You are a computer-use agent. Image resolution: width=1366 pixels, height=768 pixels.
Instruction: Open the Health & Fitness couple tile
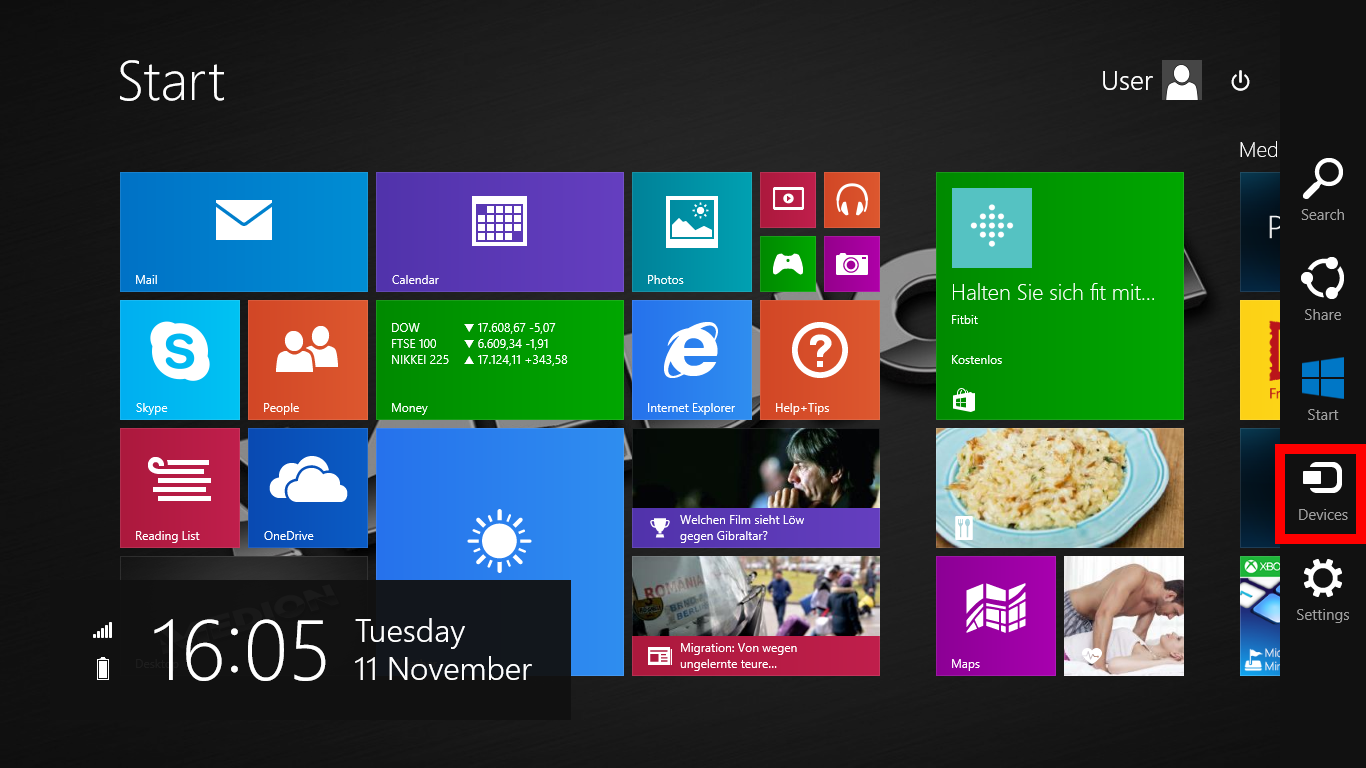point(1124,616)
